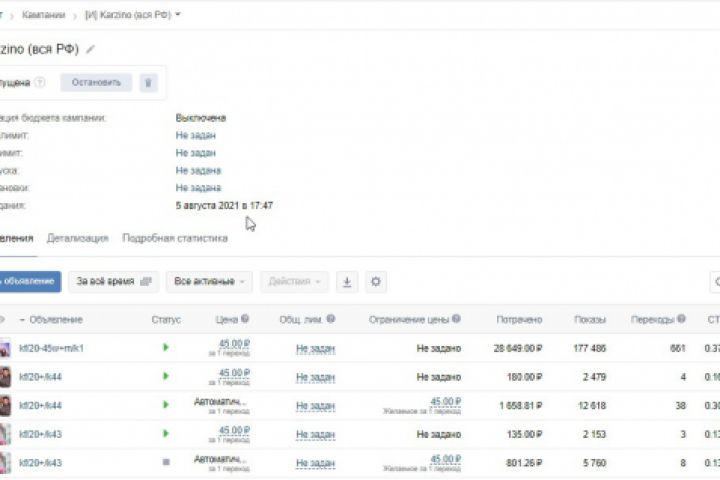Toggle the gray stopped status in the row with 801.26 ₽
The image size is (720, 480).
pyautogui.click(x=166, y=462)
